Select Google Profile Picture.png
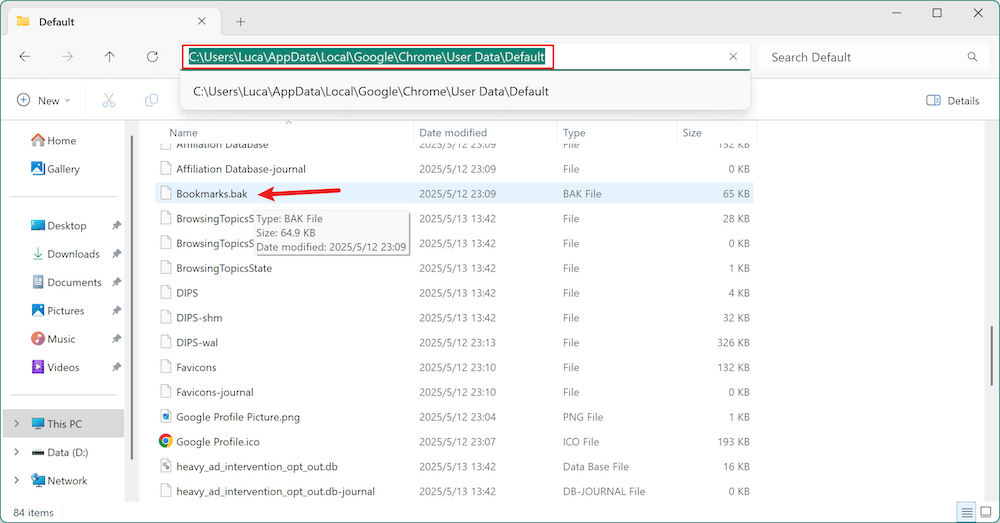Screen dimensions: 1000x523 (x=454, y=417)
